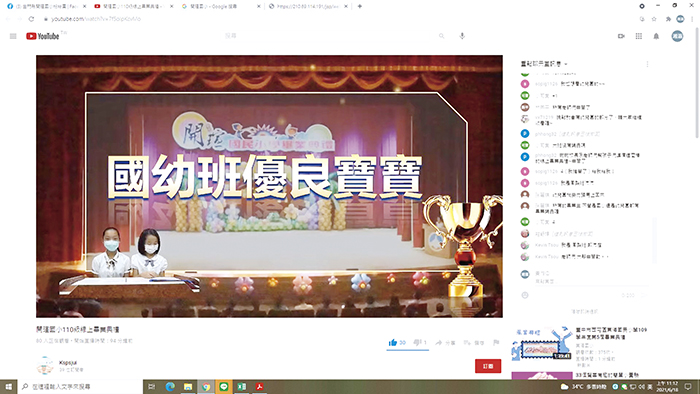Send the chat message arrow icon
Image resolution: width=700 pixels, height=394 pixels.
click(x=644, y=295)
